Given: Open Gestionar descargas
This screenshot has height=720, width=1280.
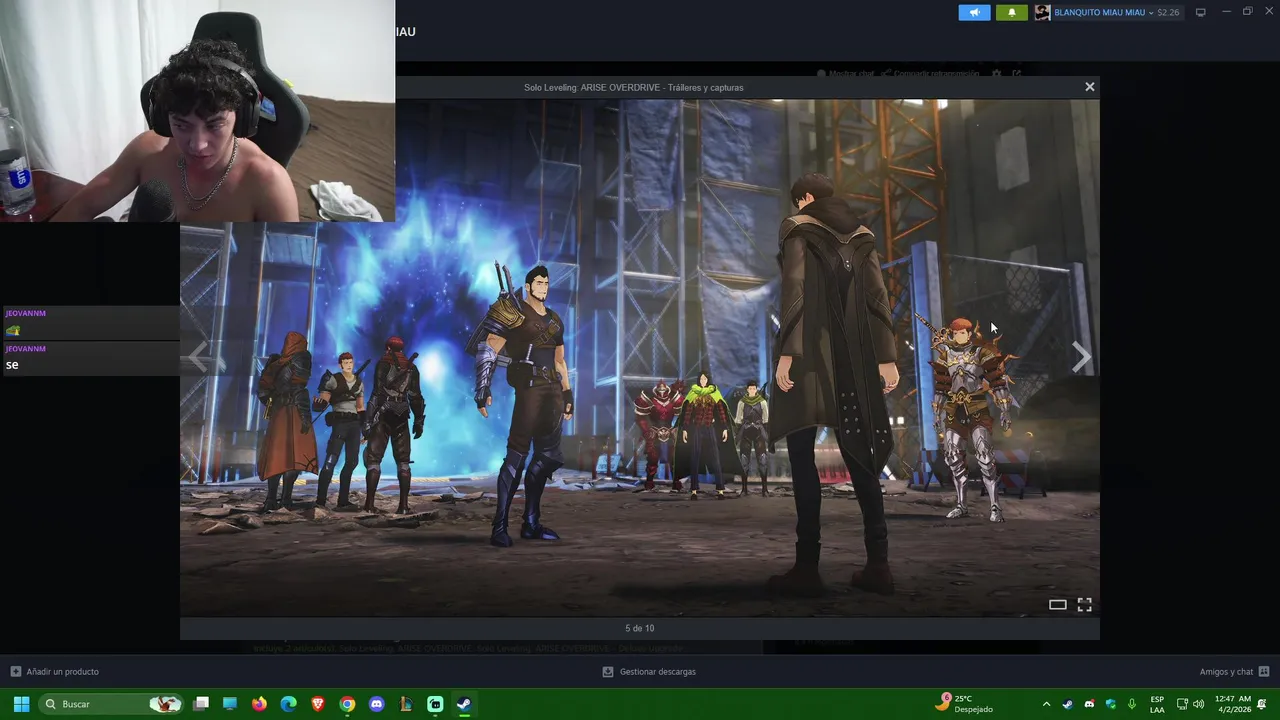Looking at the screenshot, I should 649,672.
